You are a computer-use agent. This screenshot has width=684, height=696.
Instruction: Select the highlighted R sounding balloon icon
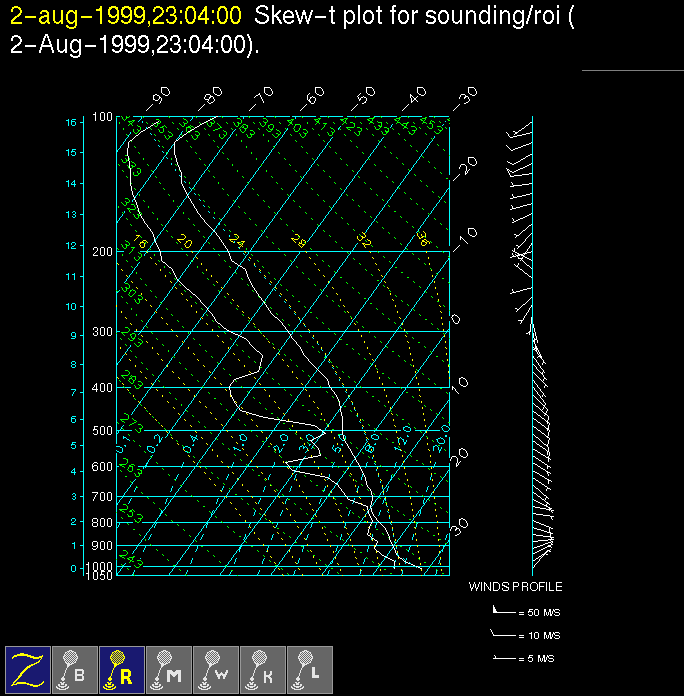coord(120,669)
